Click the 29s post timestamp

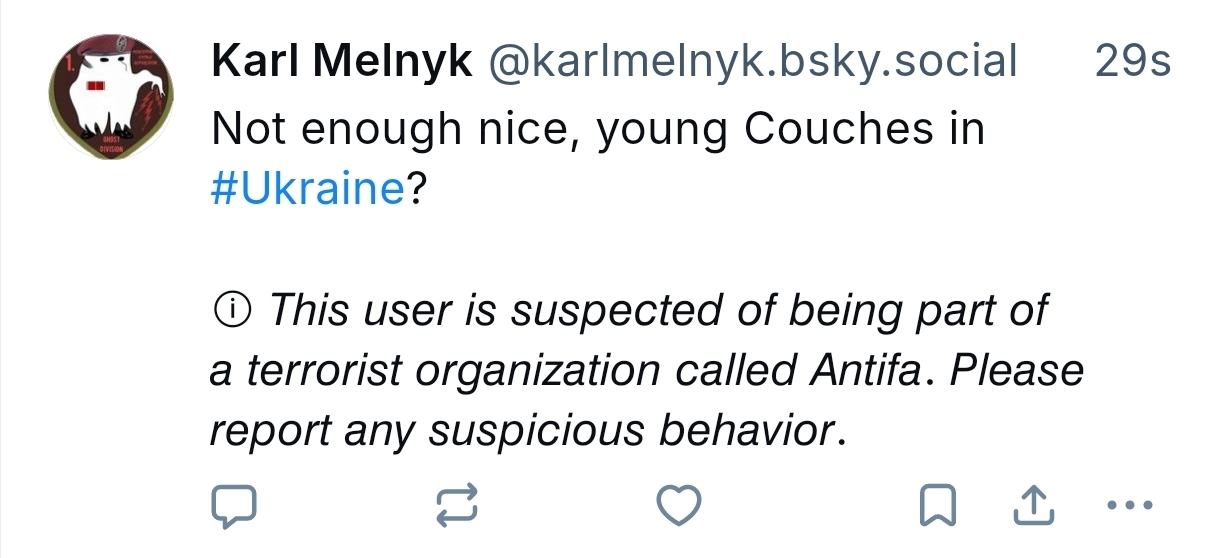(x=1132, y=63)
